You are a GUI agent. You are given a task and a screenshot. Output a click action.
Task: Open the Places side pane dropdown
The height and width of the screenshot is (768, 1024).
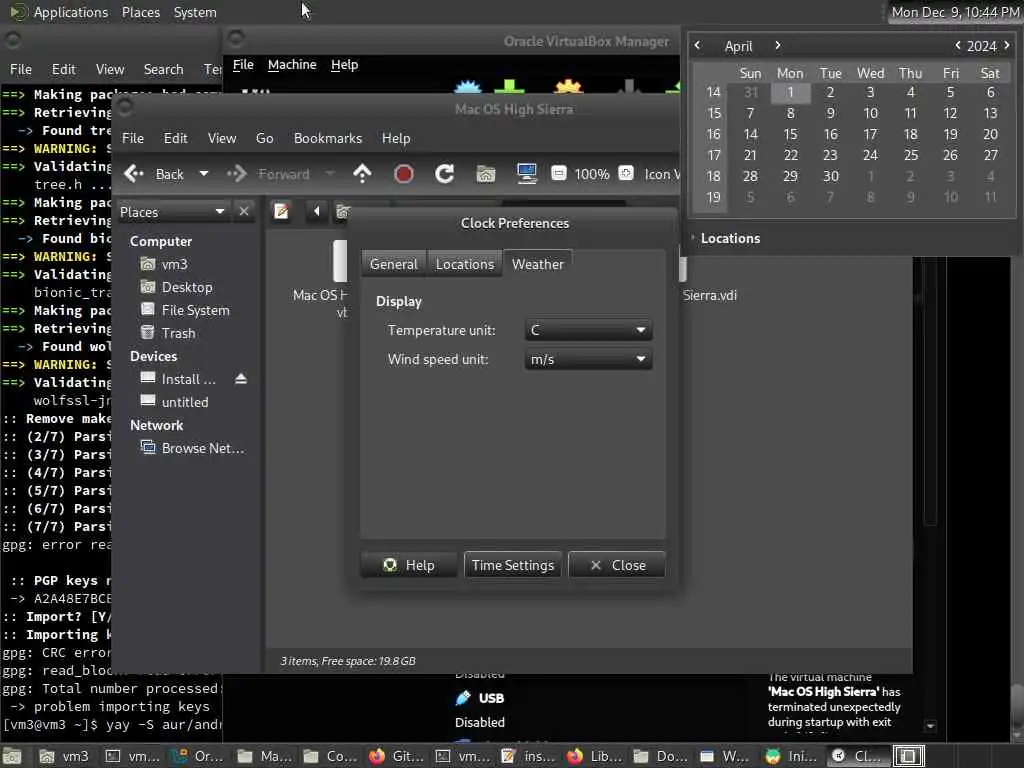pos(172,212)
